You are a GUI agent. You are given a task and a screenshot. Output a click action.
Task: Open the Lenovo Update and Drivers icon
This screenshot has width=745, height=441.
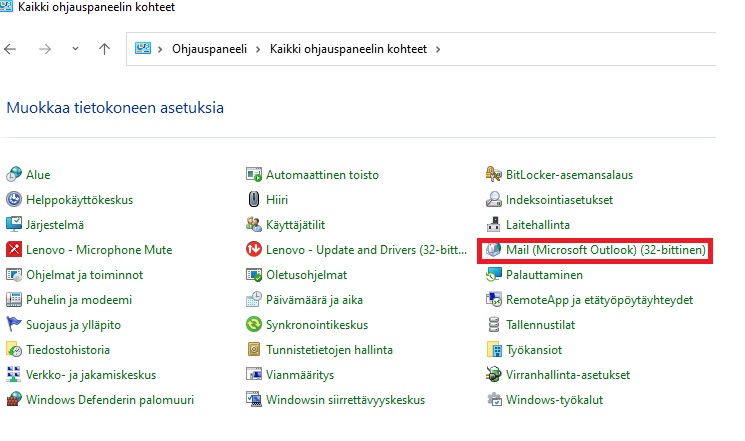[x=254, y=249]
